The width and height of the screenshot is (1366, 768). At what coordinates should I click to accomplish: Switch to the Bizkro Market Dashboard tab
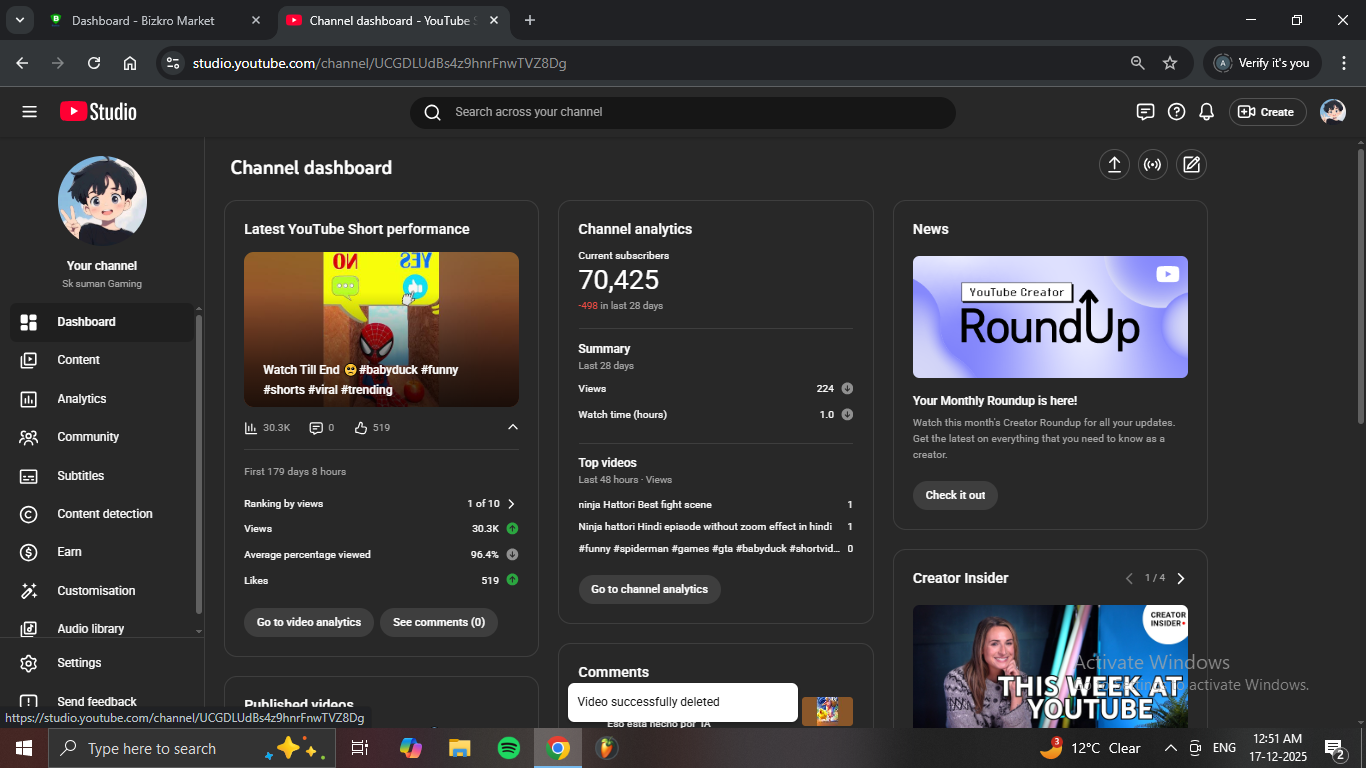[143, 20]
